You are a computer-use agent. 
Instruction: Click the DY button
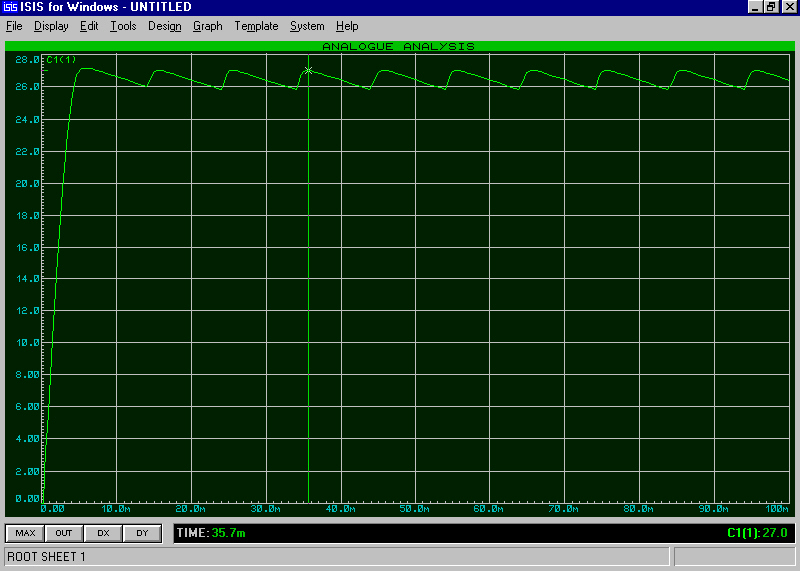pyautogui.click(x=142, y=533)
